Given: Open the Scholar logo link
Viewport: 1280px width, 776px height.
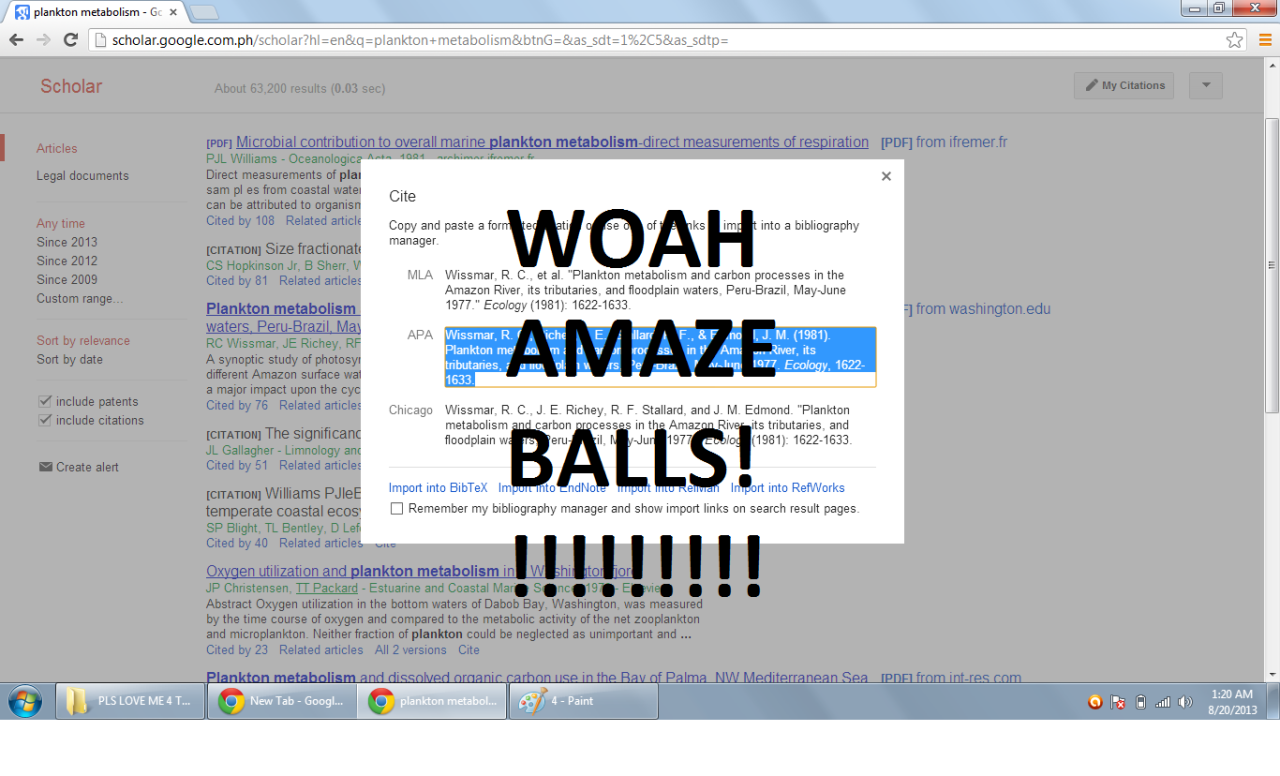Looking at the screenshot, I should pos(71,86).
